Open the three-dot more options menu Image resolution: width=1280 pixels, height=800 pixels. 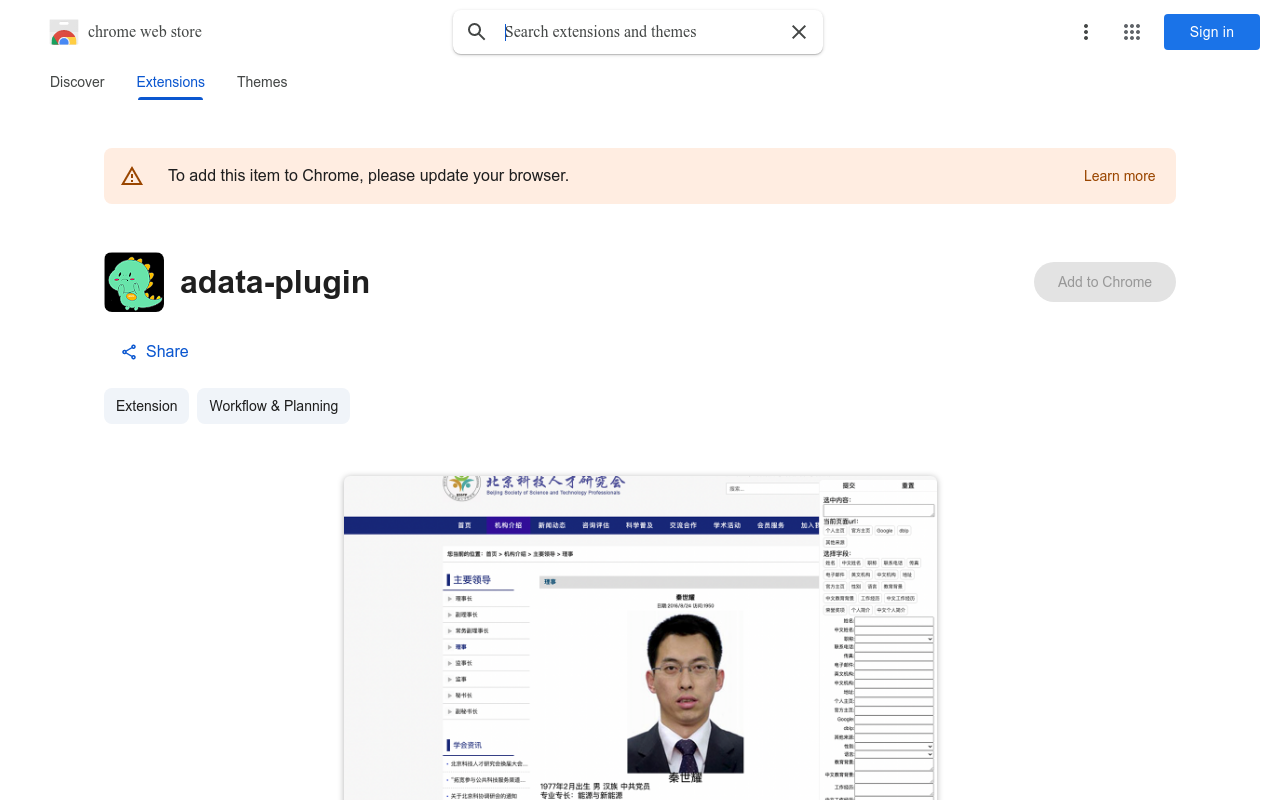(1085, 32)
